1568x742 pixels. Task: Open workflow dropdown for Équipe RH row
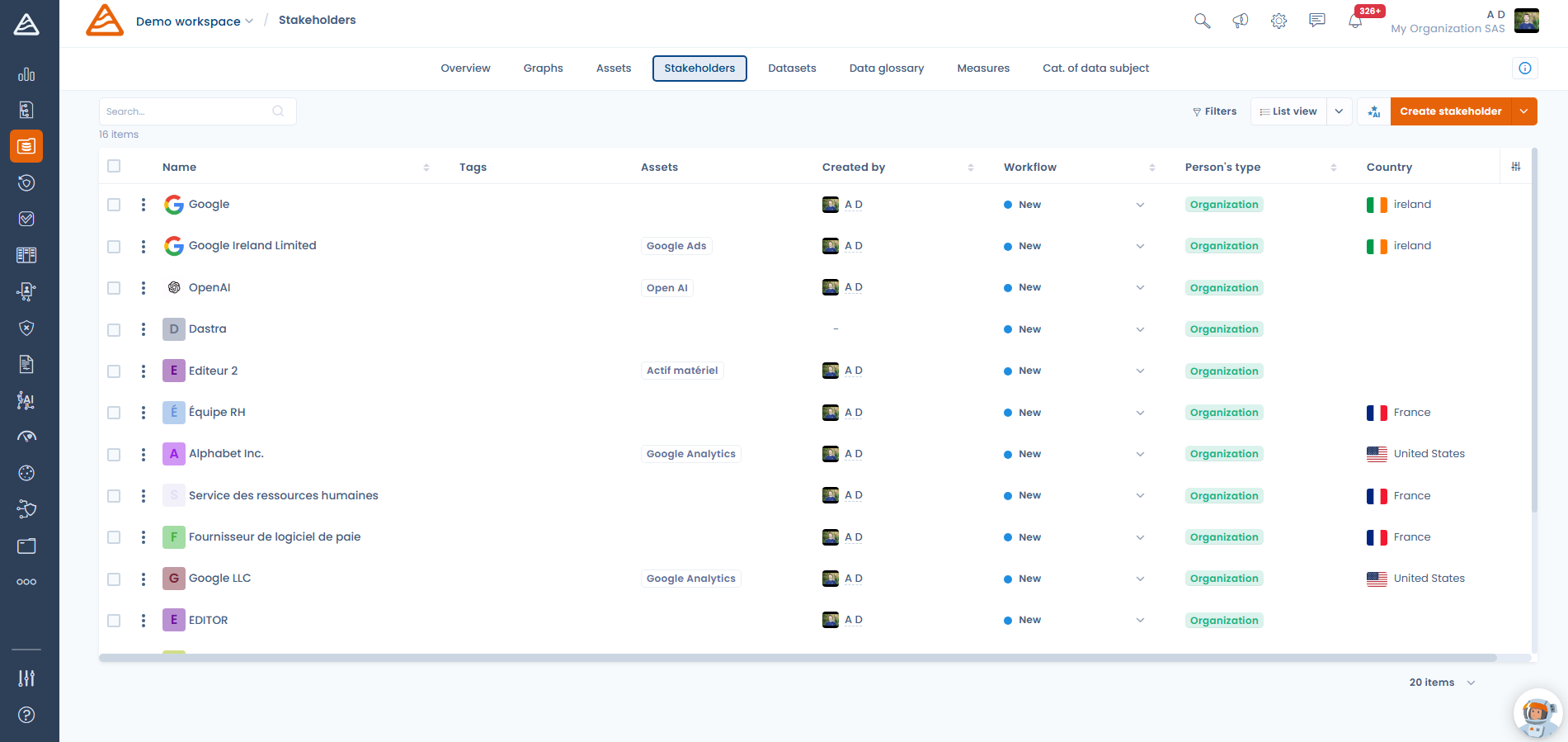(x=1140, y=413)
